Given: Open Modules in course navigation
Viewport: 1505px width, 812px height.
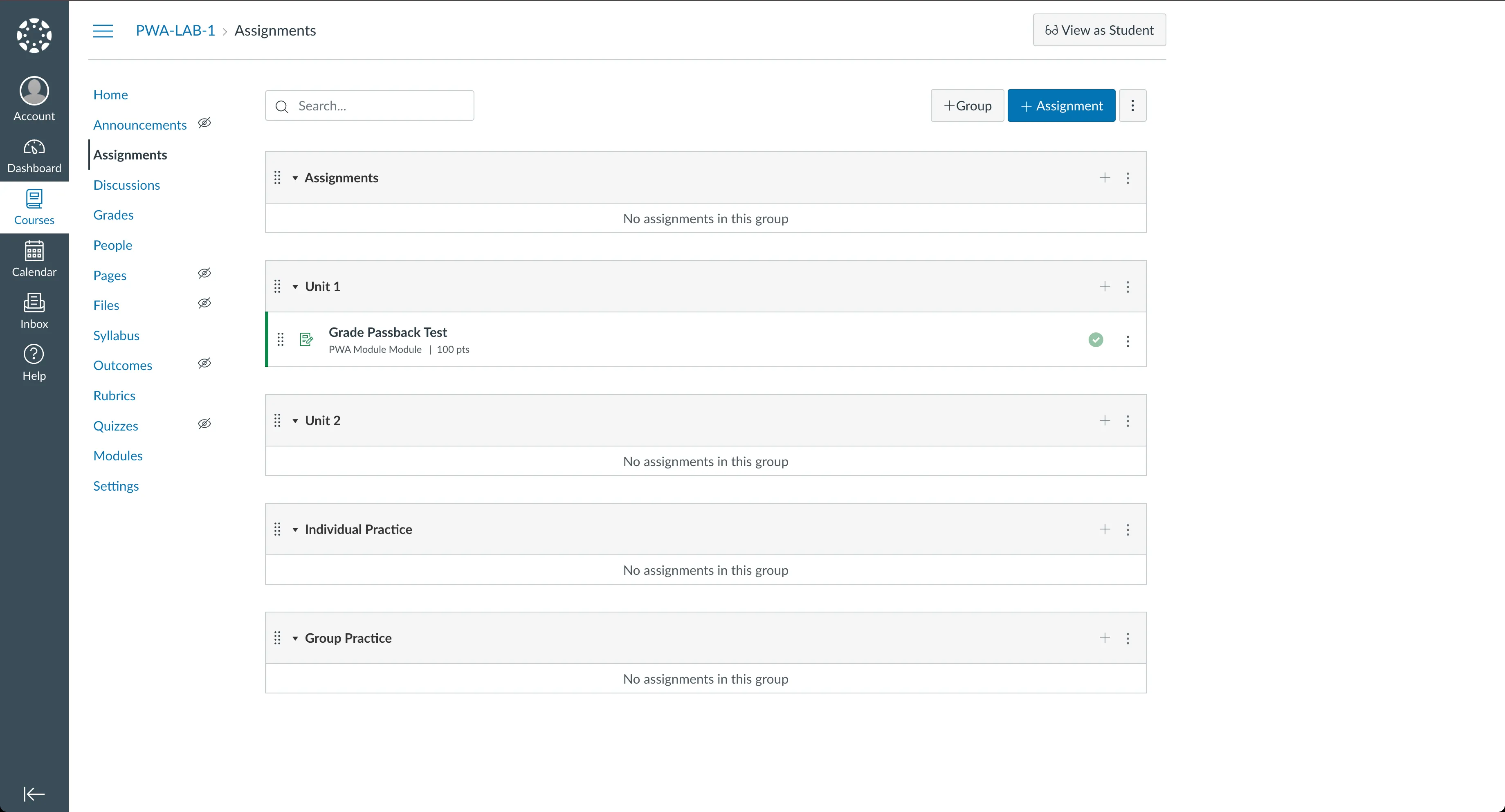Looking at the screenshot, I should pos(118,455).
